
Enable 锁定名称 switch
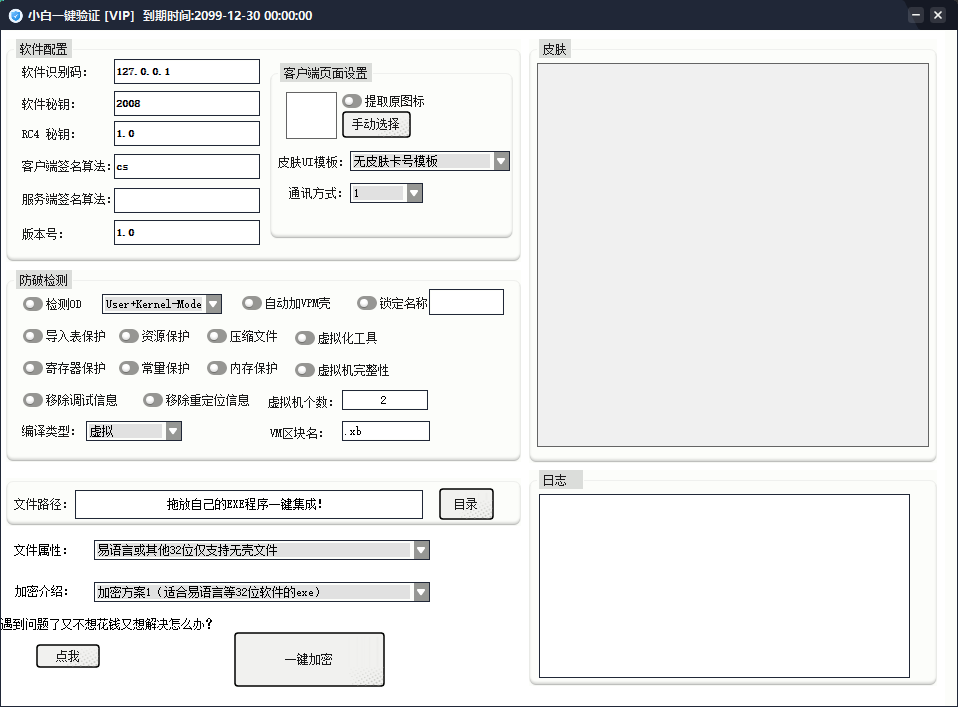368,303
